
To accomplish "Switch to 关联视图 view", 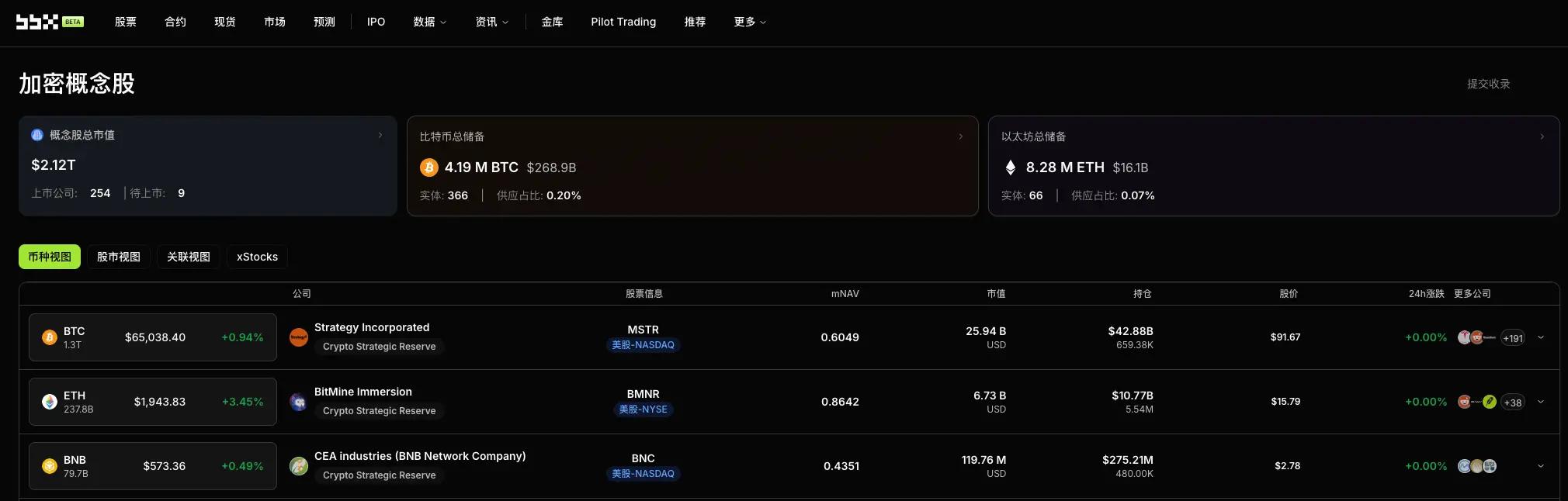I will [189, 257].
